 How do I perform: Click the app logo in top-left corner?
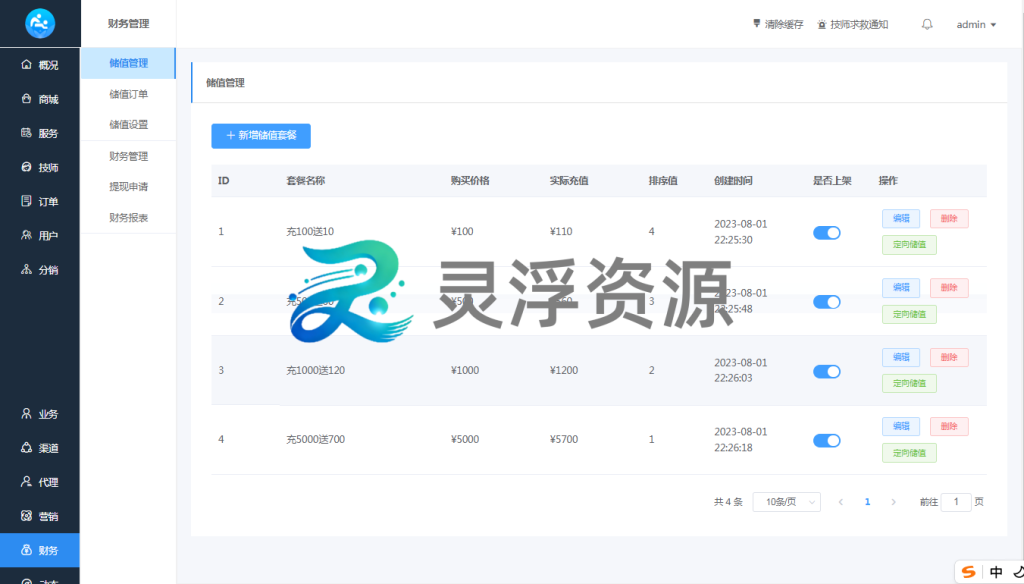[40, 24]
